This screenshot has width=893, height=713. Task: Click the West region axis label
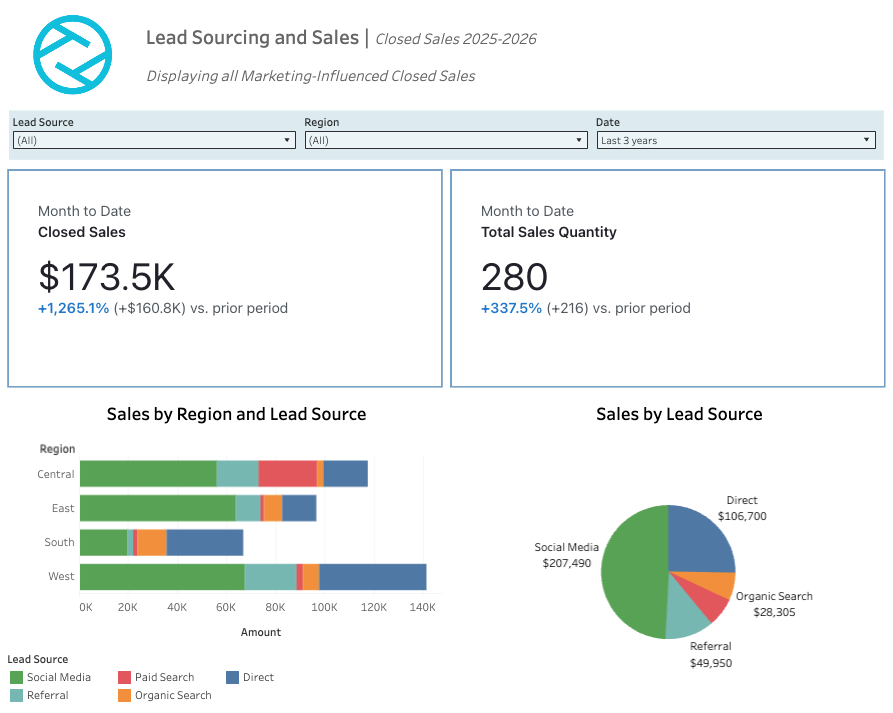(x=61, y=576)
